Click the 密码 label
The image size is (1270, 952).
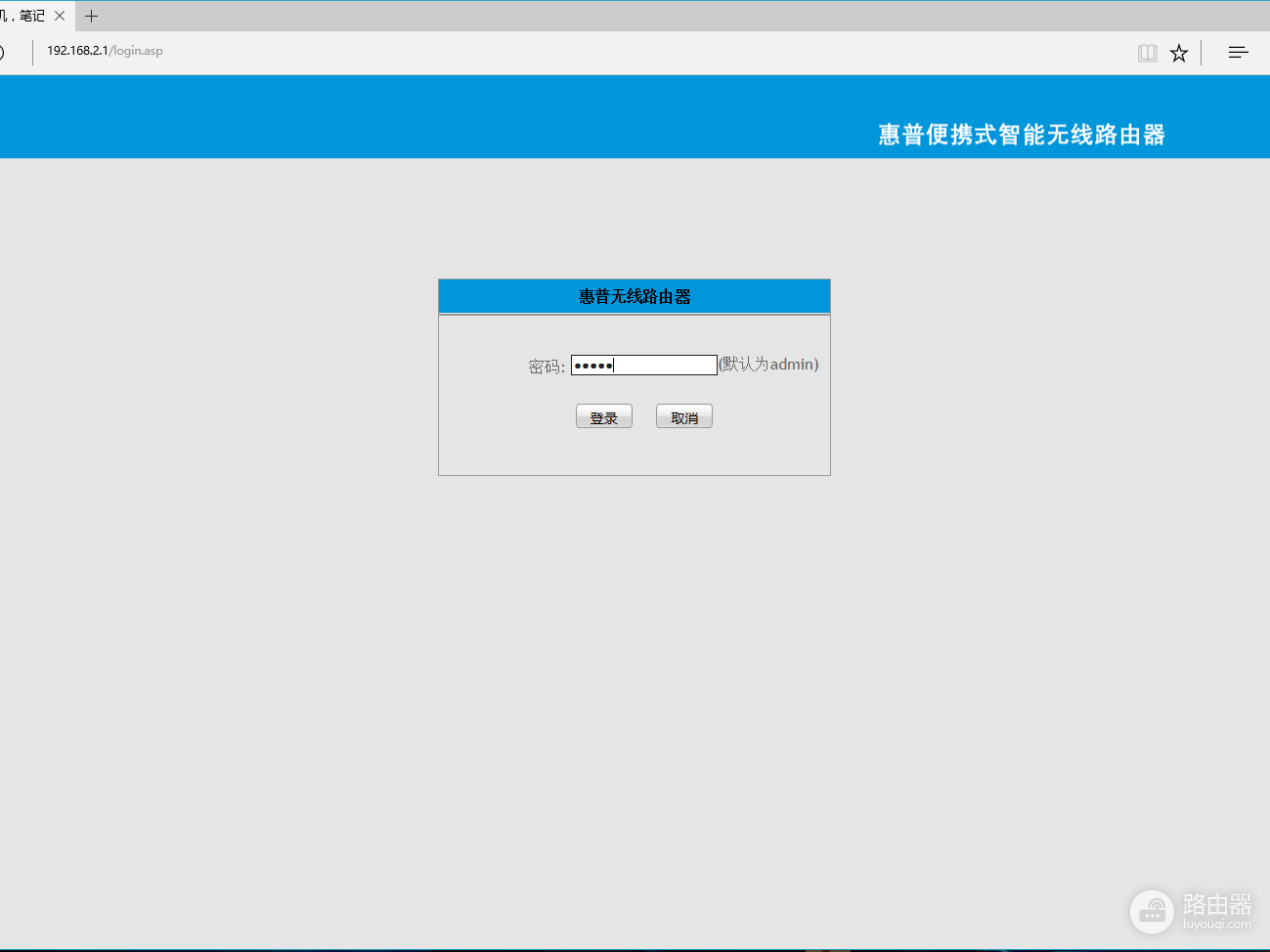[547, 367]
